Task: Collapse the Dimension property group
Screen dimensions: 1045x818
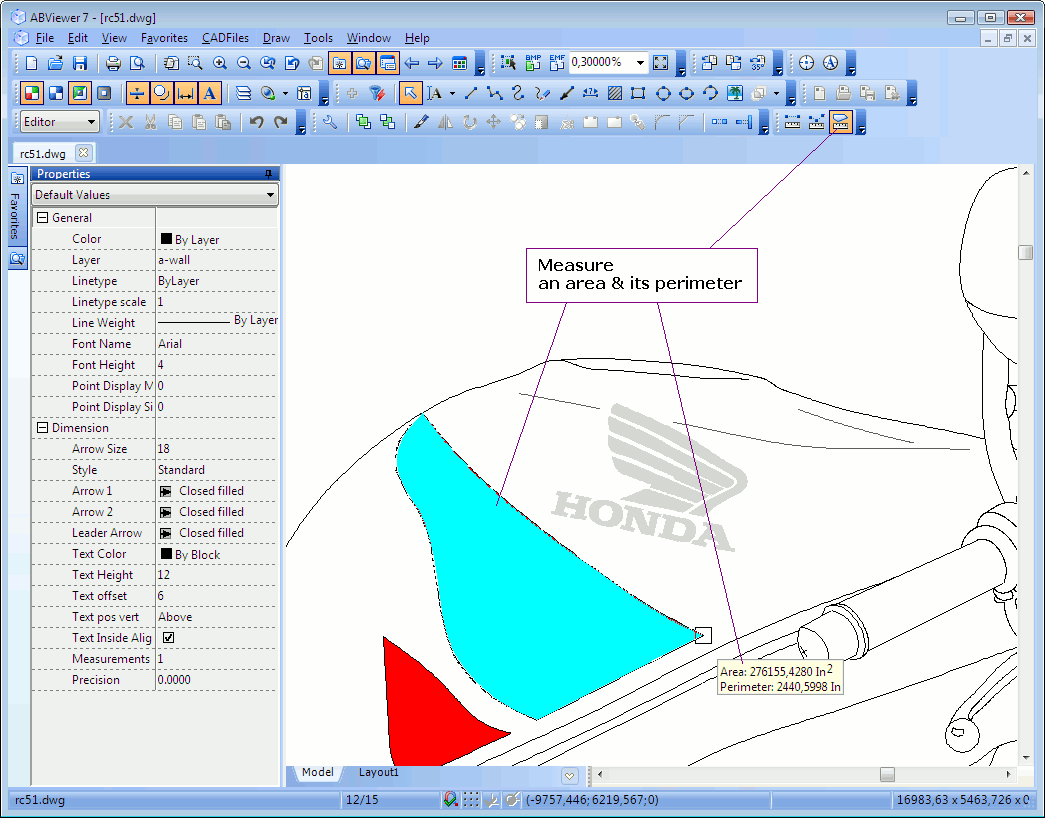Action: (43, 427)
